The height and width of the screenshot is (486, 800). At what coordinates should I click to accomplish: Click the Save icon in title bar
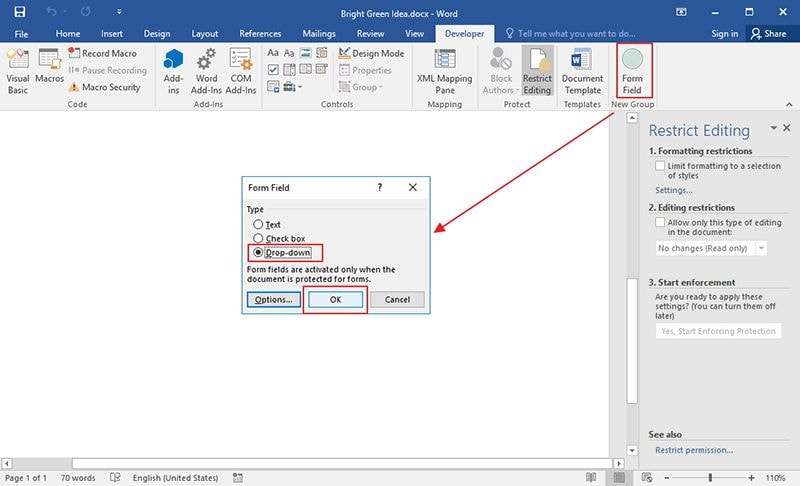19,11
